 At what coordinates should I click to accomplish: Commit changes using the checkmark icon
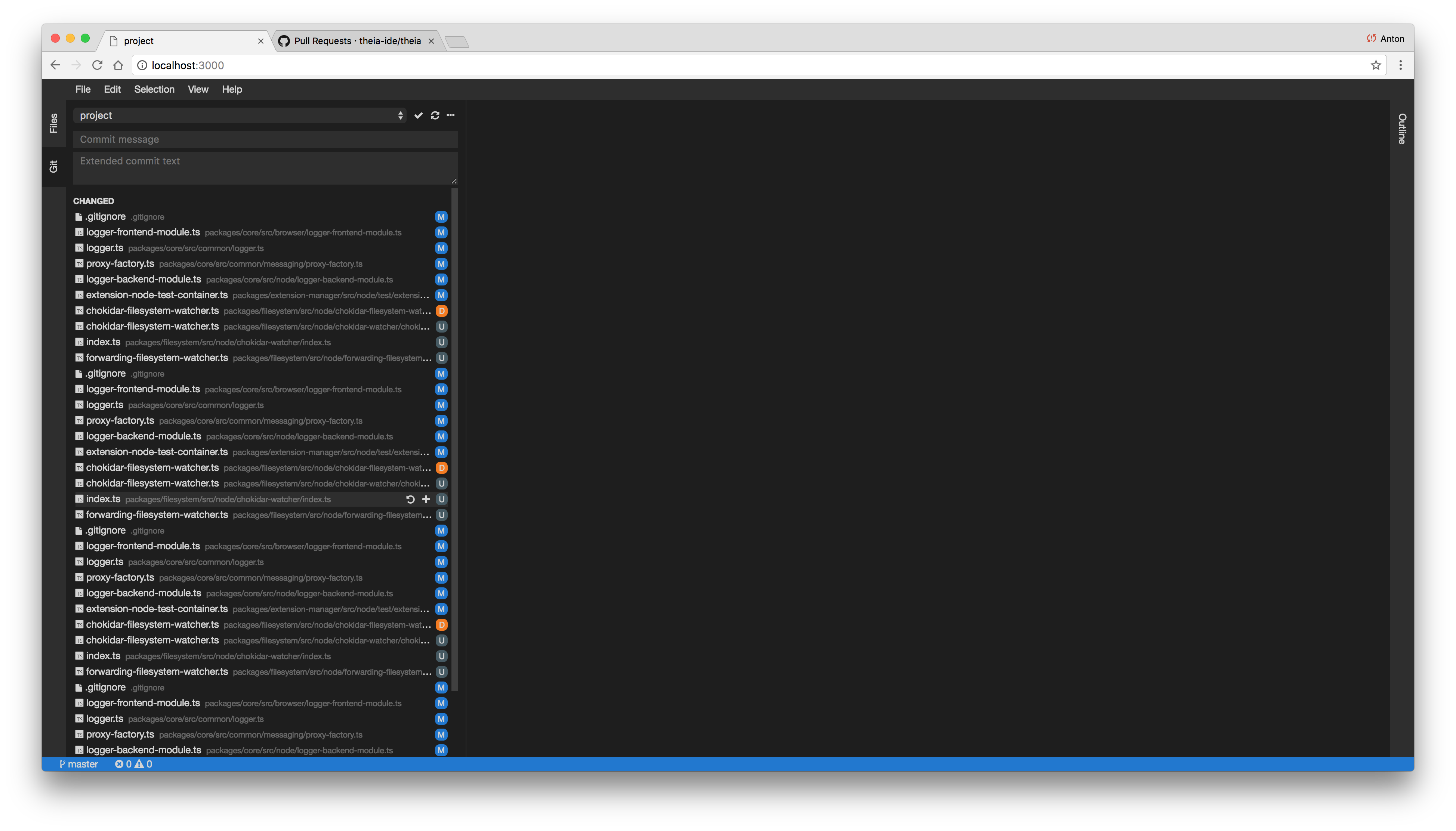(x=419, y=115)
